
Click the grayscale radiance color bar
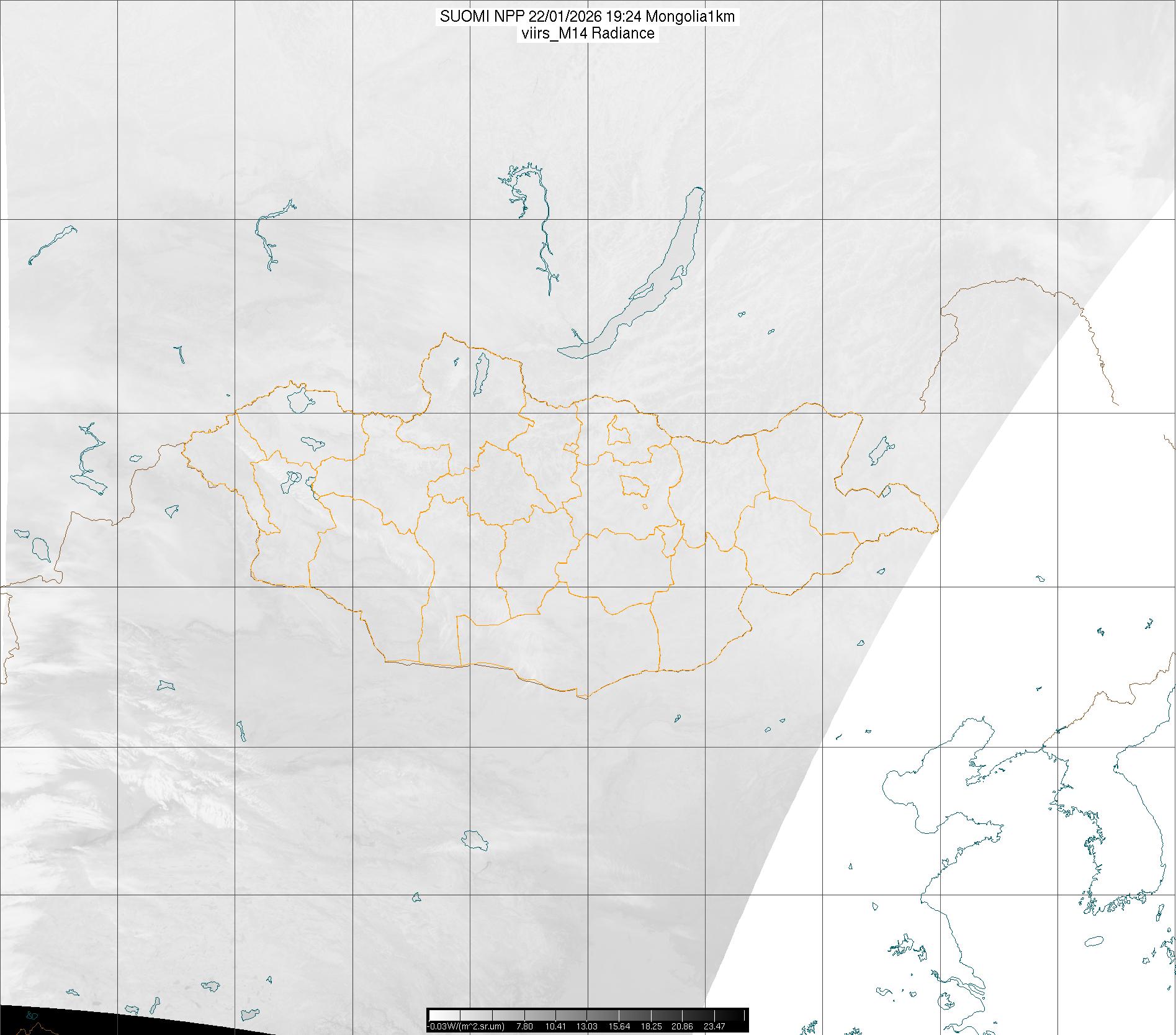588,1015
